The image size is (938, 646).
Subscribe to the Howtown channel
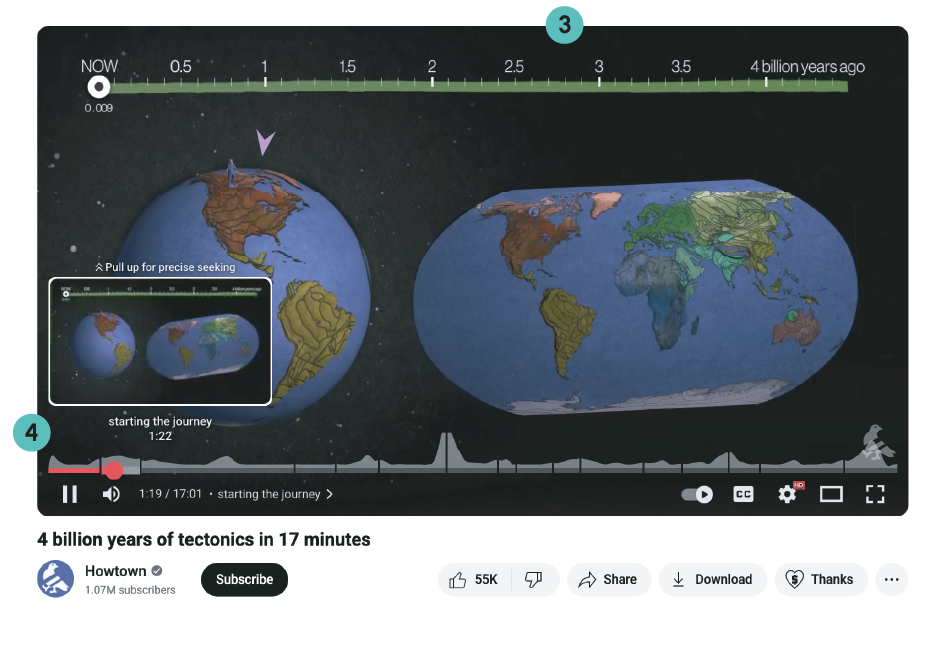coord(244,580)
